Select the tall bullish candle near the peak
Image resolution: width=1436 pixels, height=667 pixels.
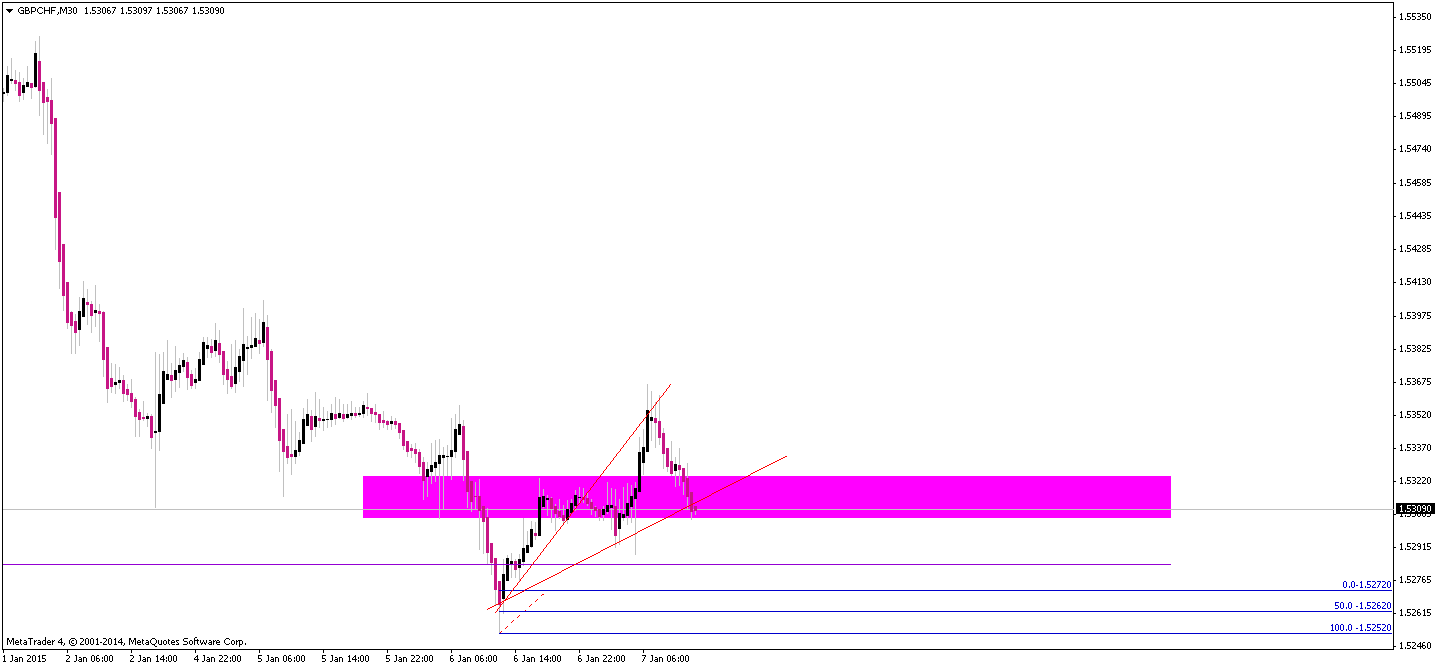coord(647,430)
